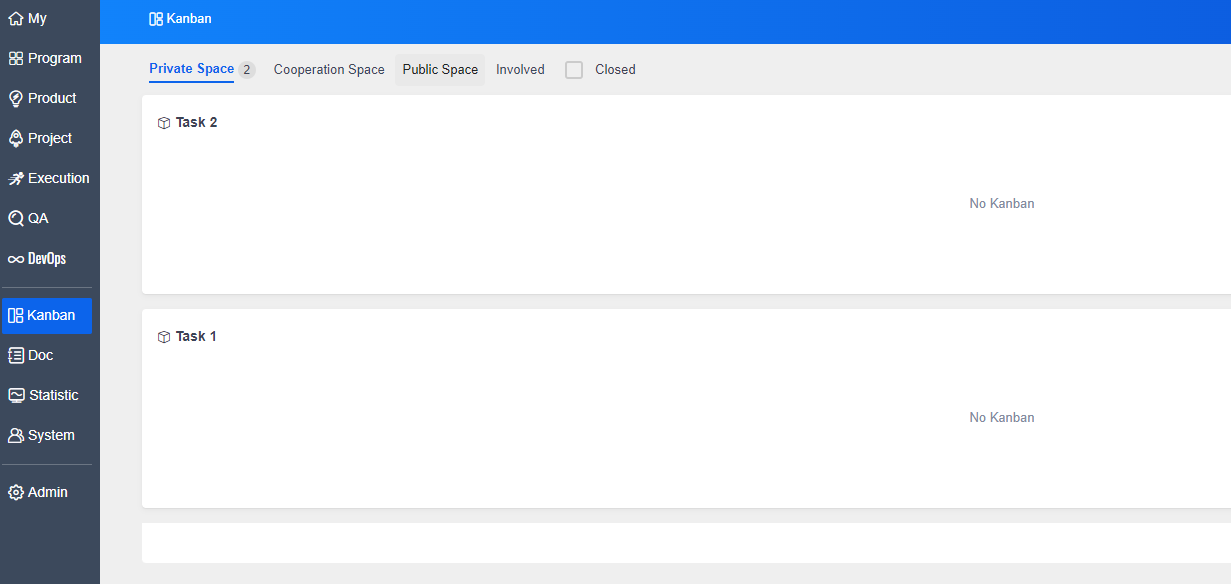The image size is (1231, 584).
Task: Open QA via its magnifier icon
Action: 16,219
